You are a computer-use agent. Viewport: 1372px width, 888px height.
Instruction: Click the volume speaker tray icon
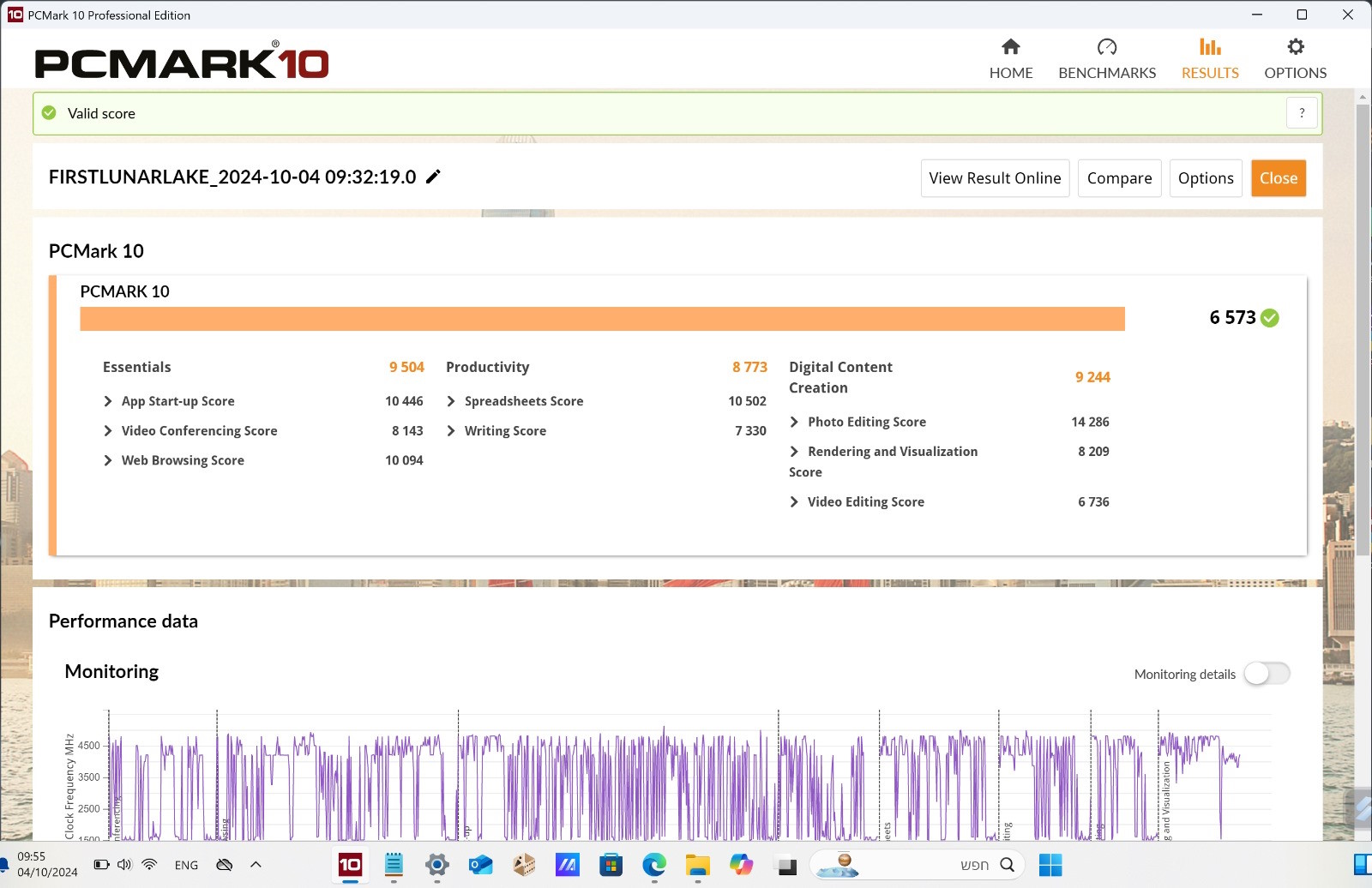coord(125,865)
